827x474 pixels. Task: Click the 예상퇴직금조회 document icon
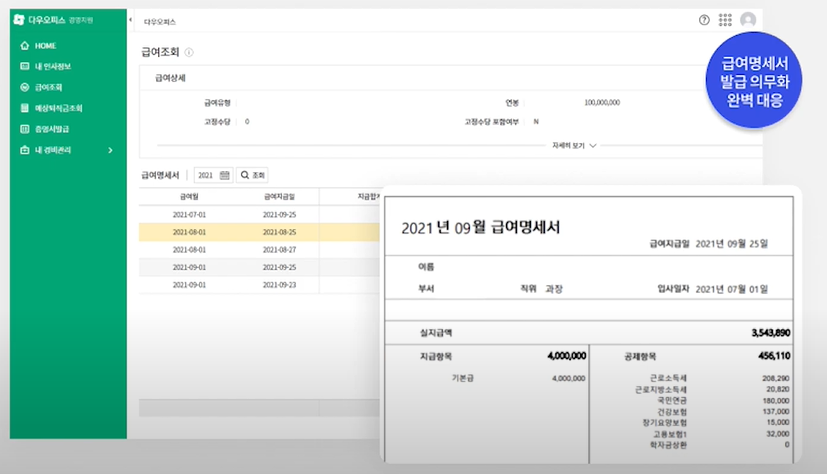pyautogui.click(x=24, y=108)
